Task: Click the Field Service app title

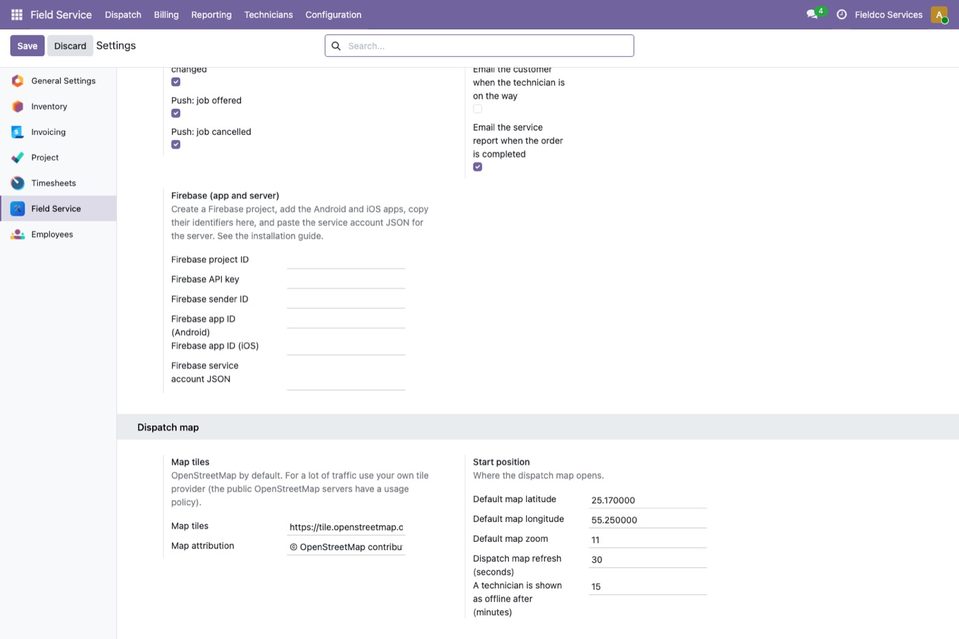Action: (x=61, y=15)
